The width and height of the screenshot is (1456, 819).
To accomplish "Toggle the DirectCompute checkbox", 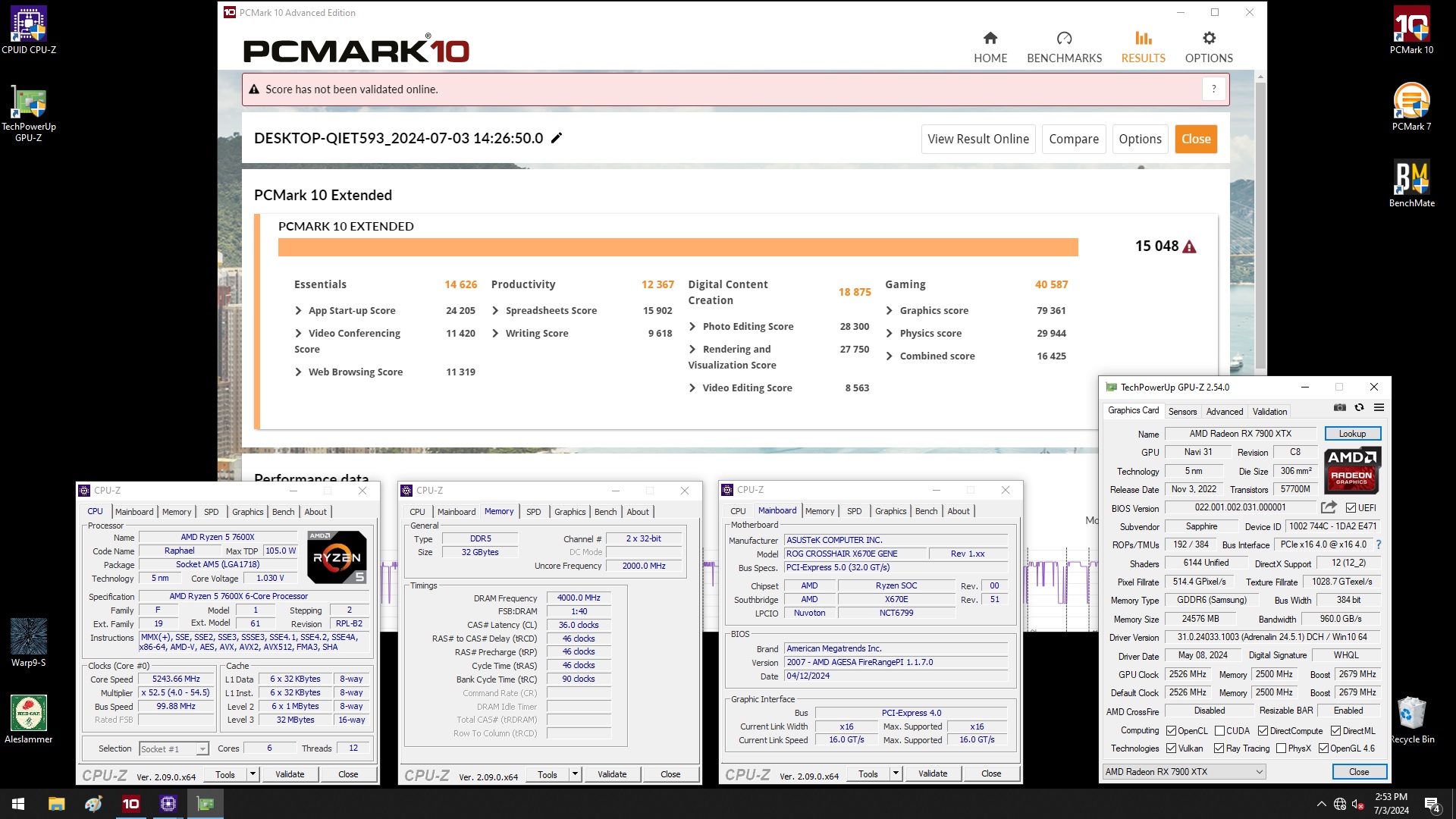I will coord(1263,731).
